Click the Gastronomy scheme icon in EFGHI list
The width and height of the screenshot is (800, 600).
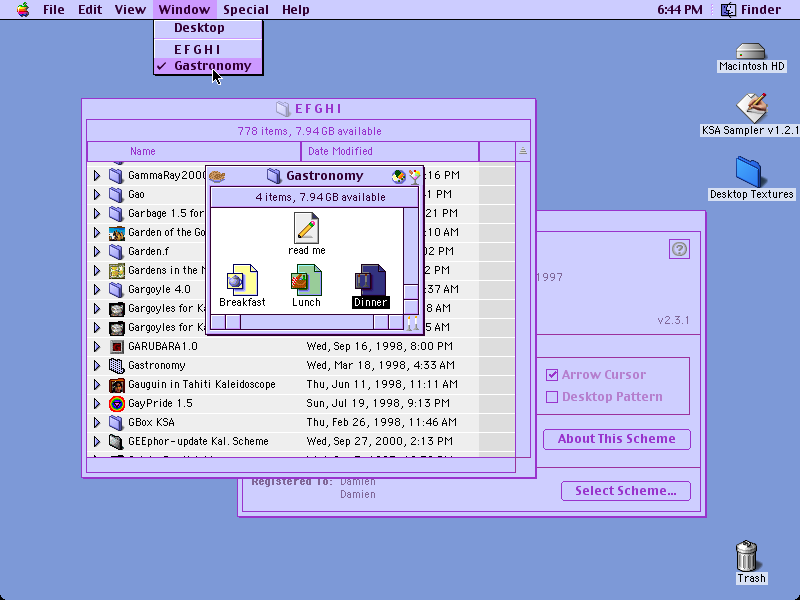tap(117, 365)
